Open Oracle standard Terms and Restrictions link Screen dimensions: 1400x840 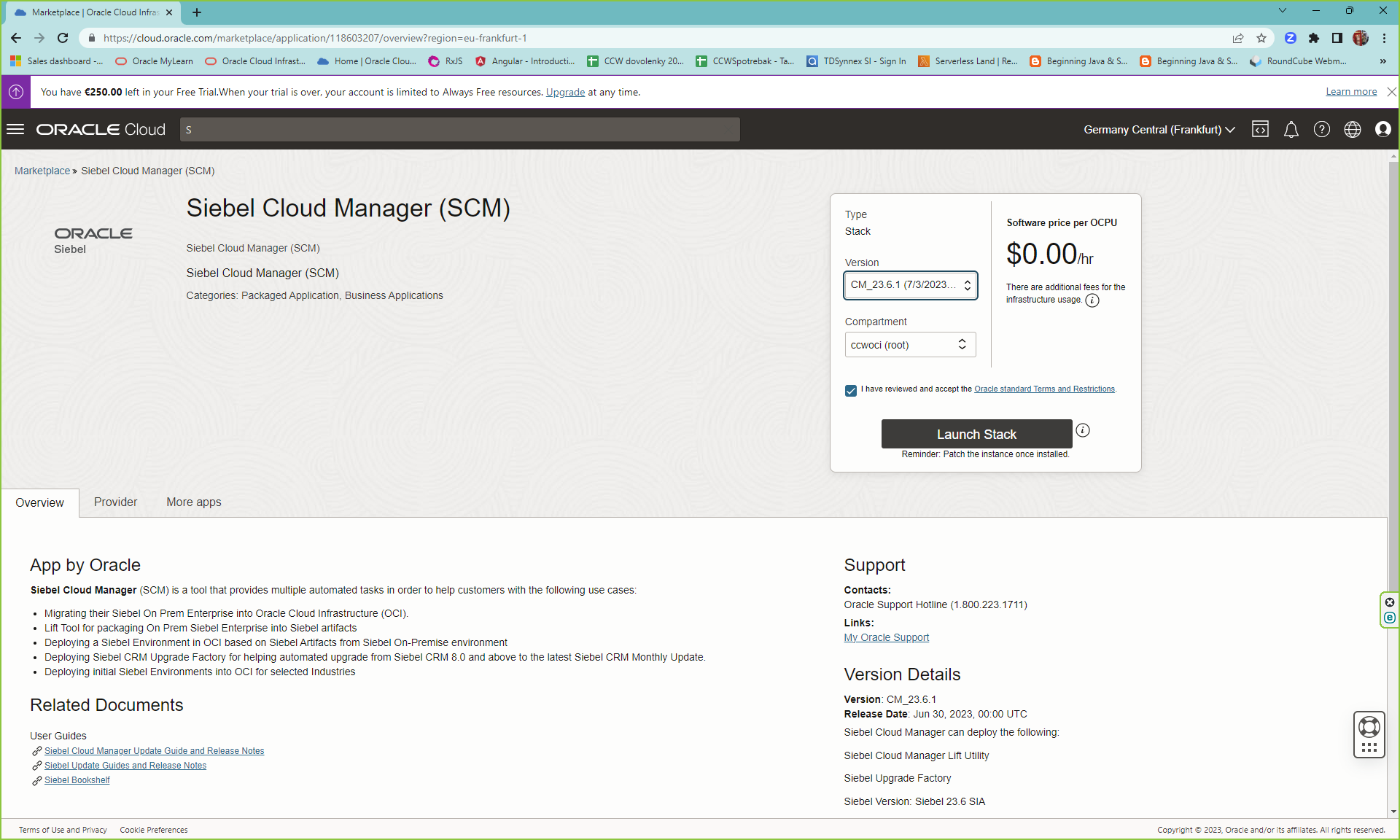click(1044, 389)
